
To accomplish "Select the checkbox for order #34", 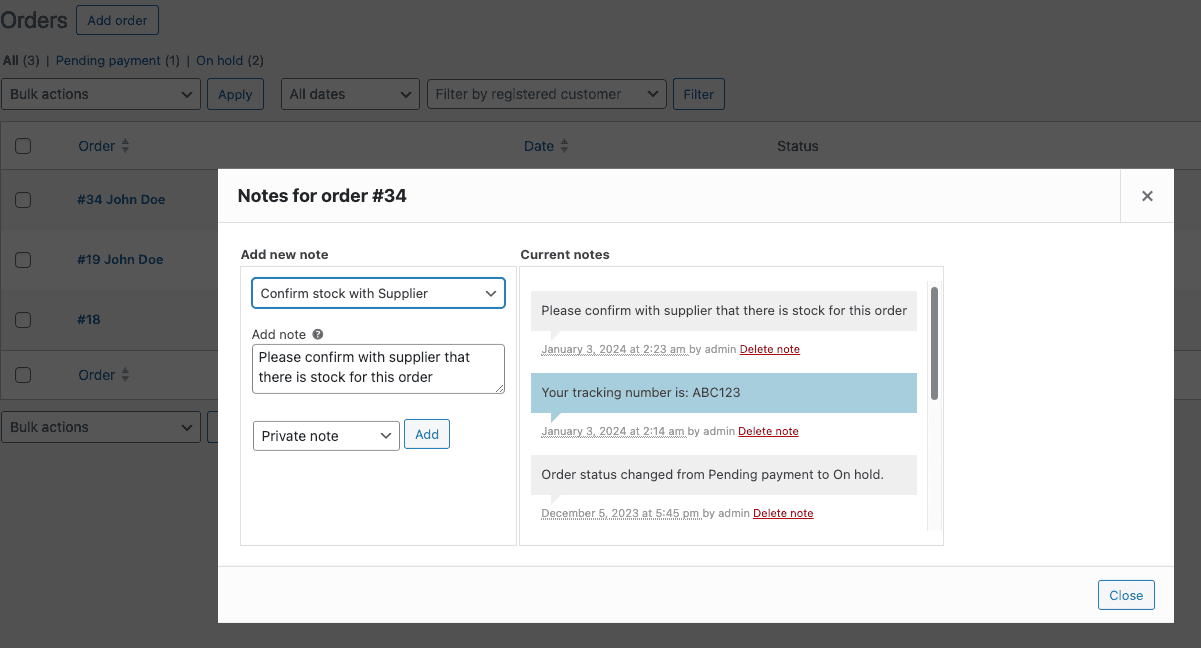I will click(x=23, y=199).
